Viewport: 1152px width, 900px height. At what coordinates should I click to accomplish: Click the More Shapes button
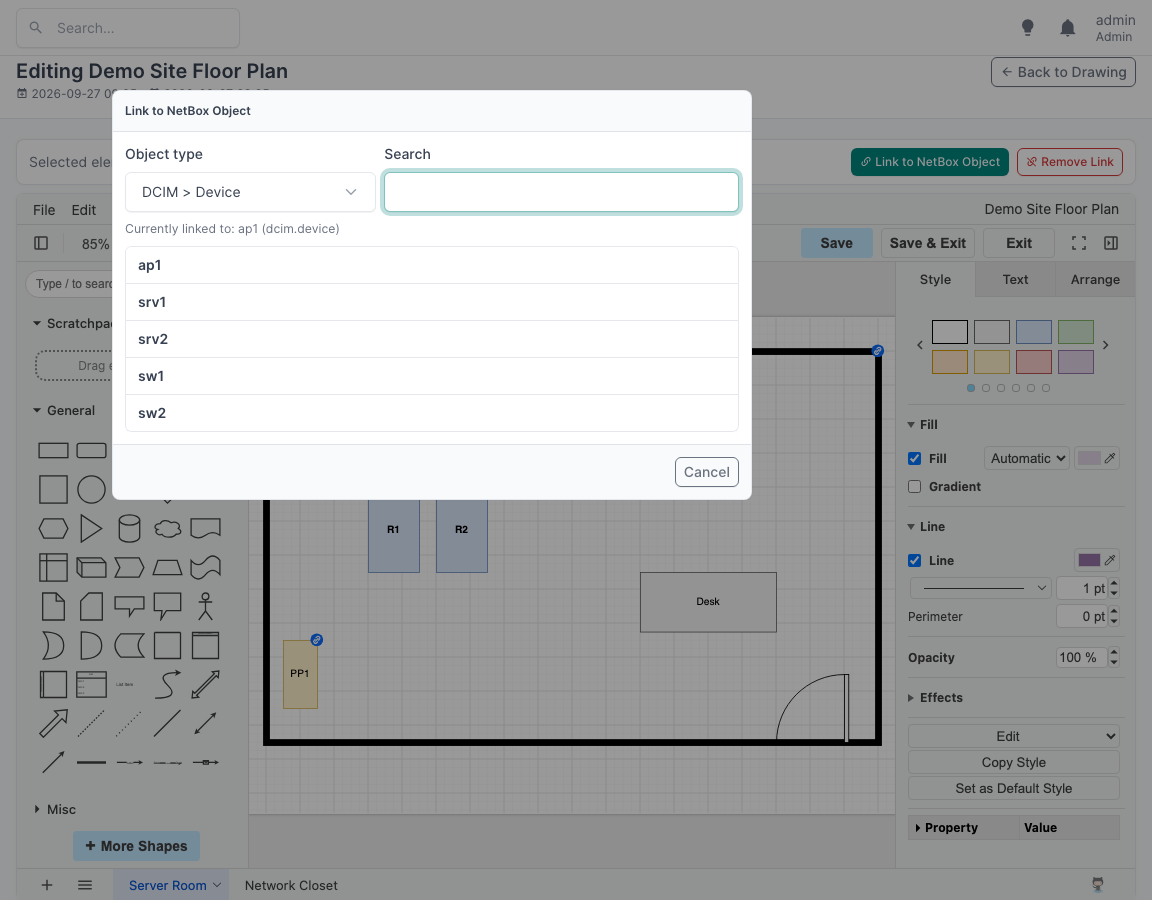click(136, 846)
